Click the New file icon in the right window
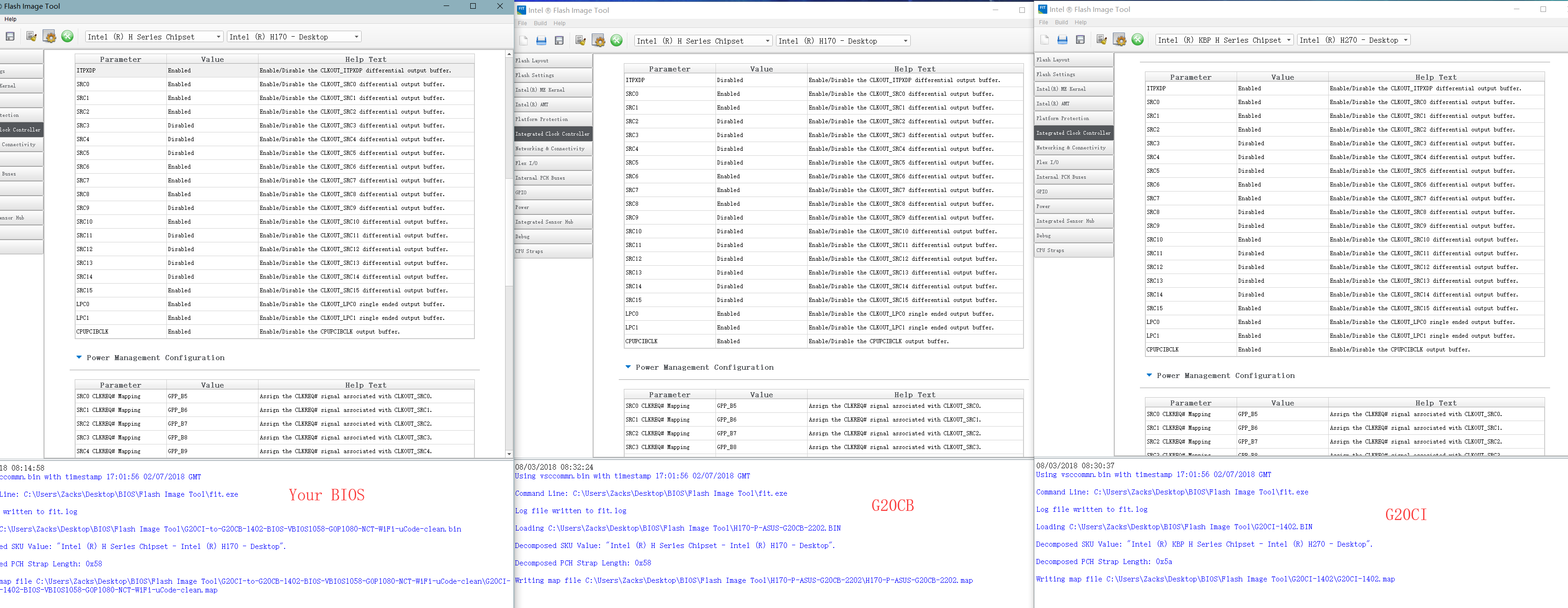Viewport: 1568px width, 608px height. click(1045, 39)
